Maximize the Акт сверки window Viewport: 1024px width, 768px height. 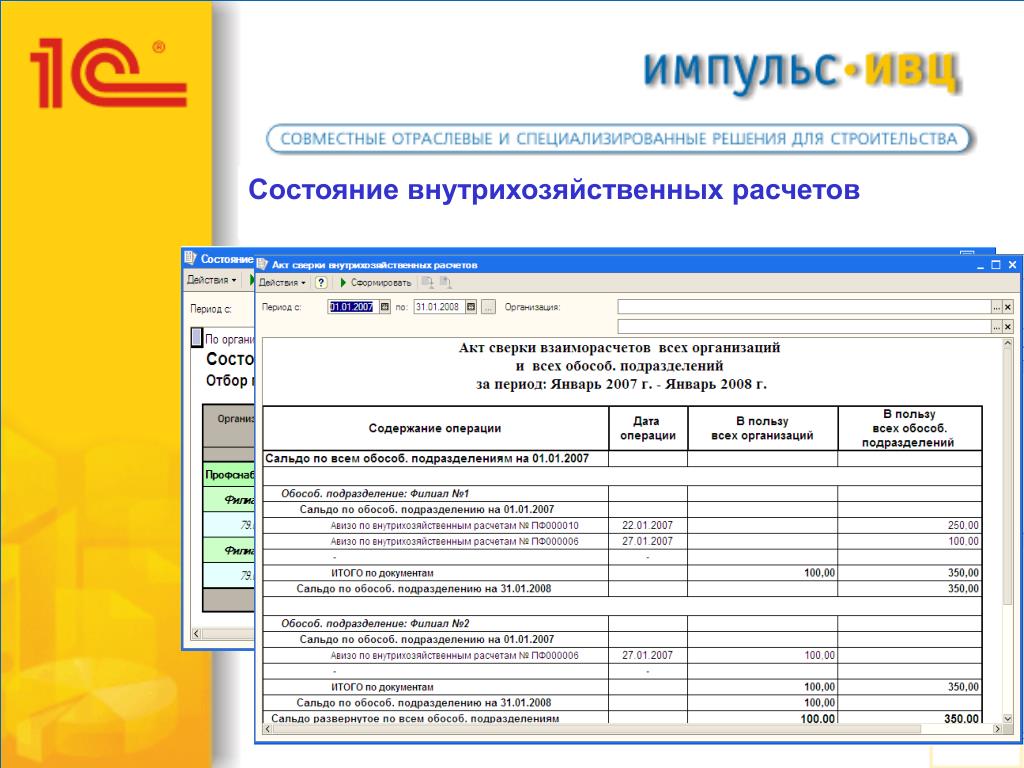(x=996, y=264)
